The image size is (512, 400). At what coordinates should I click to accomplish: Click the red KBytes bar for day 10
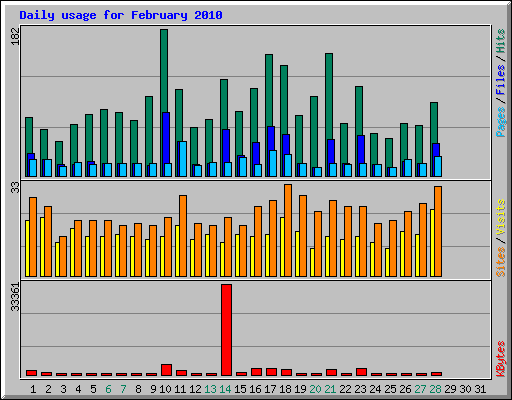166,370
